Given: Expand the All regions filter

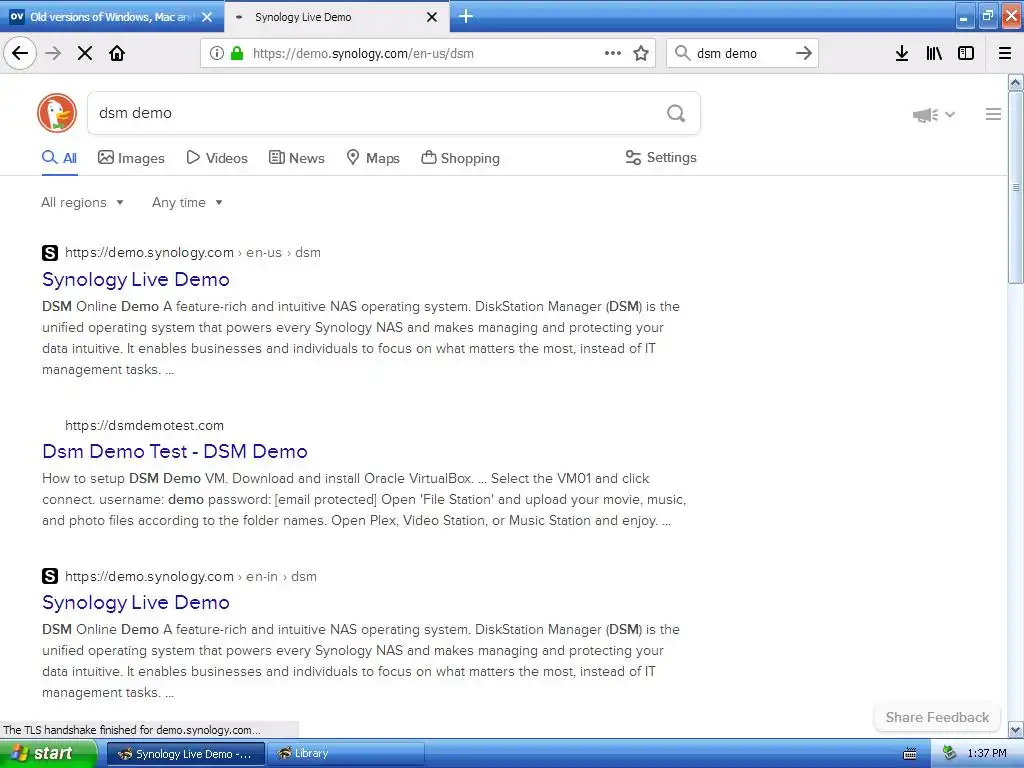Looking at the screenshot, I should click(x=82, y=202).
